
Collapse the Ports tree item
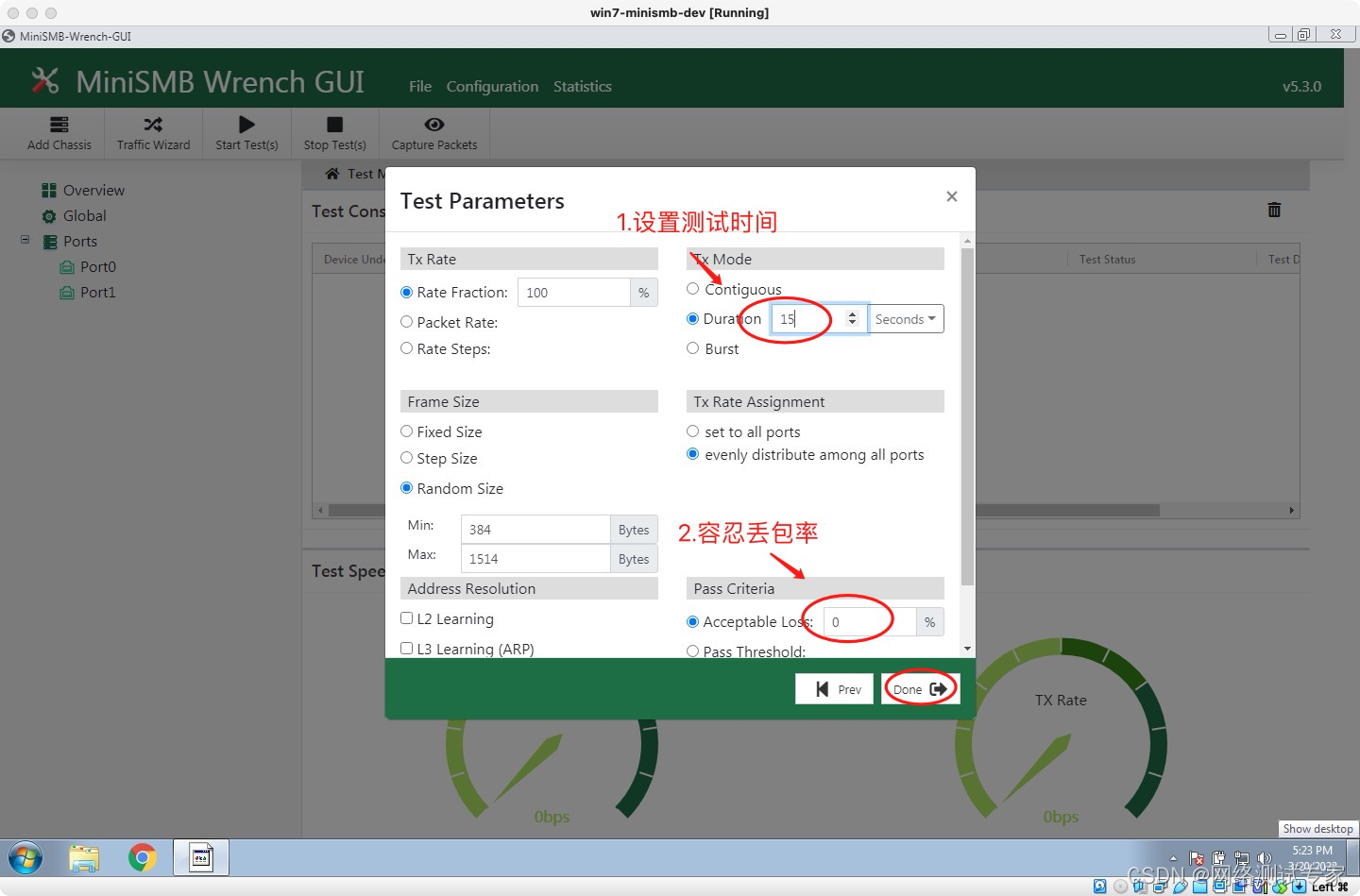click(x=25, y=241)
